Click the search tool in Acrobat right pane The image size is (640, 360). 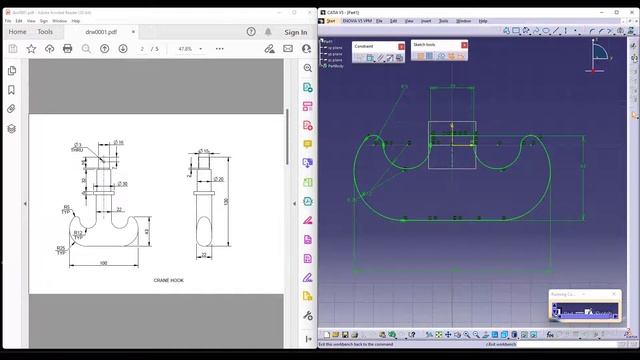pyautogui.click(x=308, y=68)
